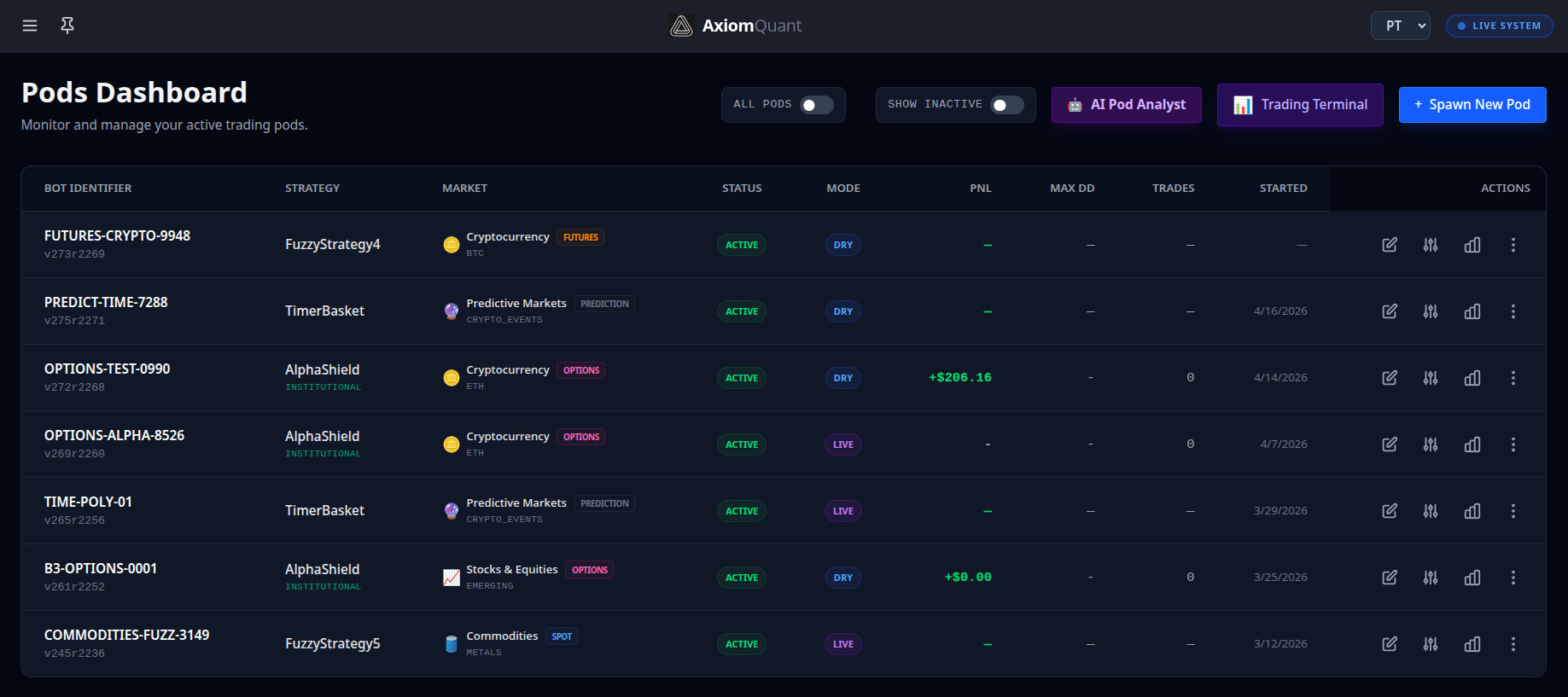Click PNL value +$206.16

point(960,377)
